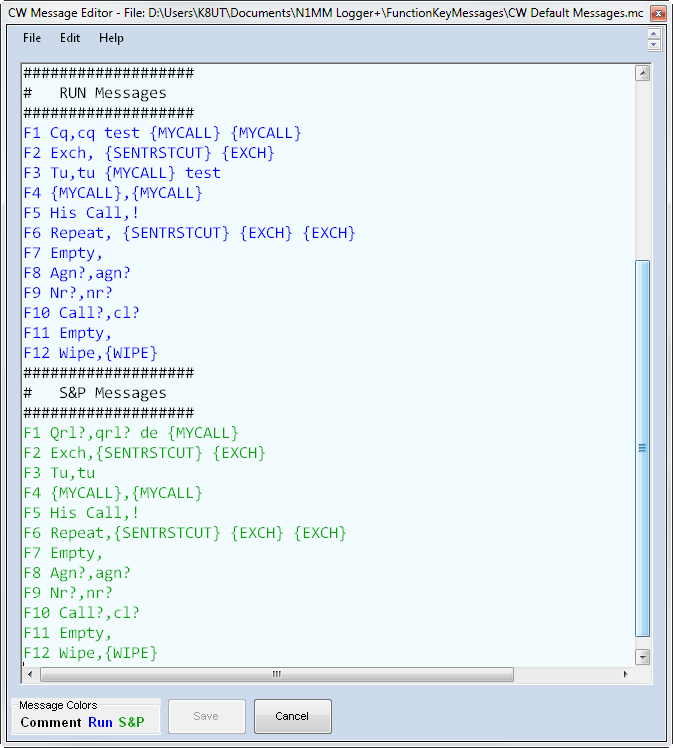Click the green 'F7 Empty,' line
Viewport: 673px width, 748px height.
[63, 553]
